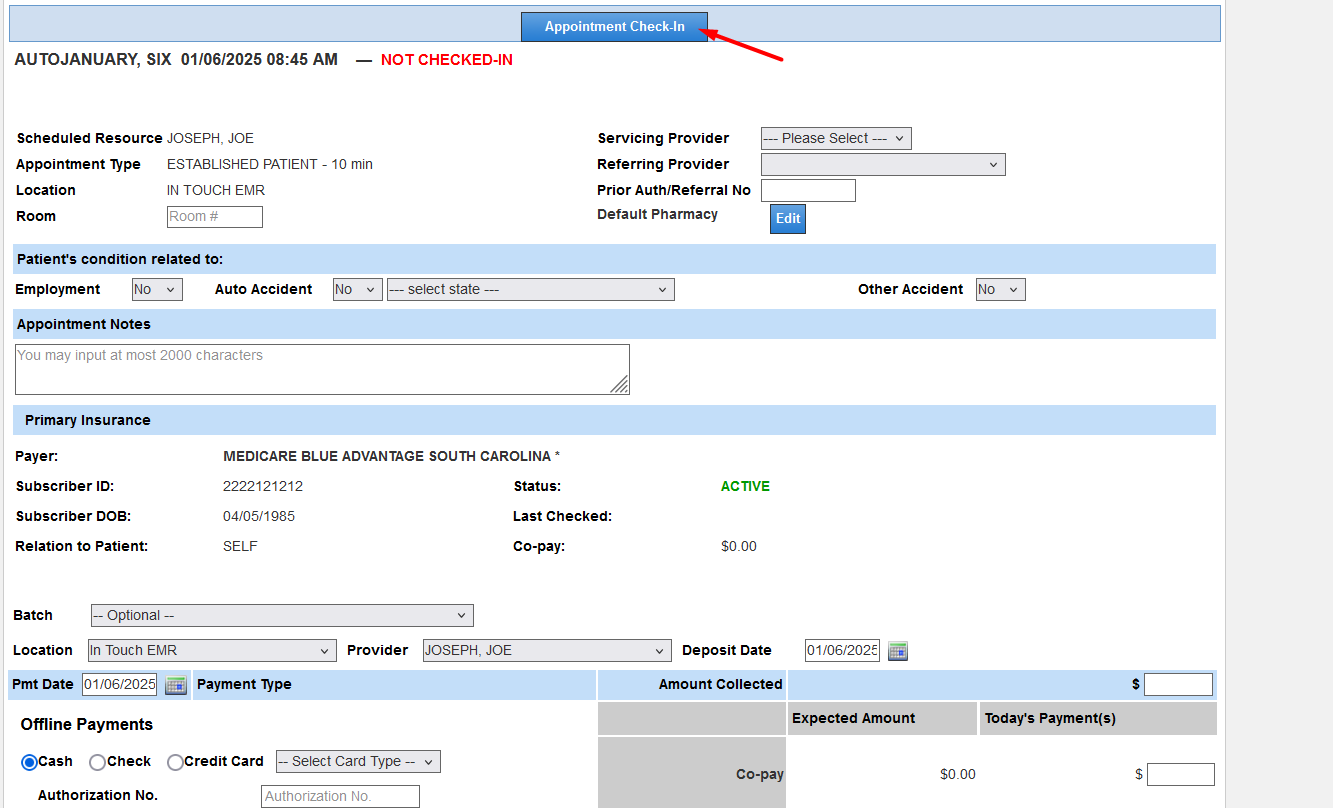Screen dimensions: 1333x808
Task: Expand the Batch optional dropdown
Action: click(281, 616)
